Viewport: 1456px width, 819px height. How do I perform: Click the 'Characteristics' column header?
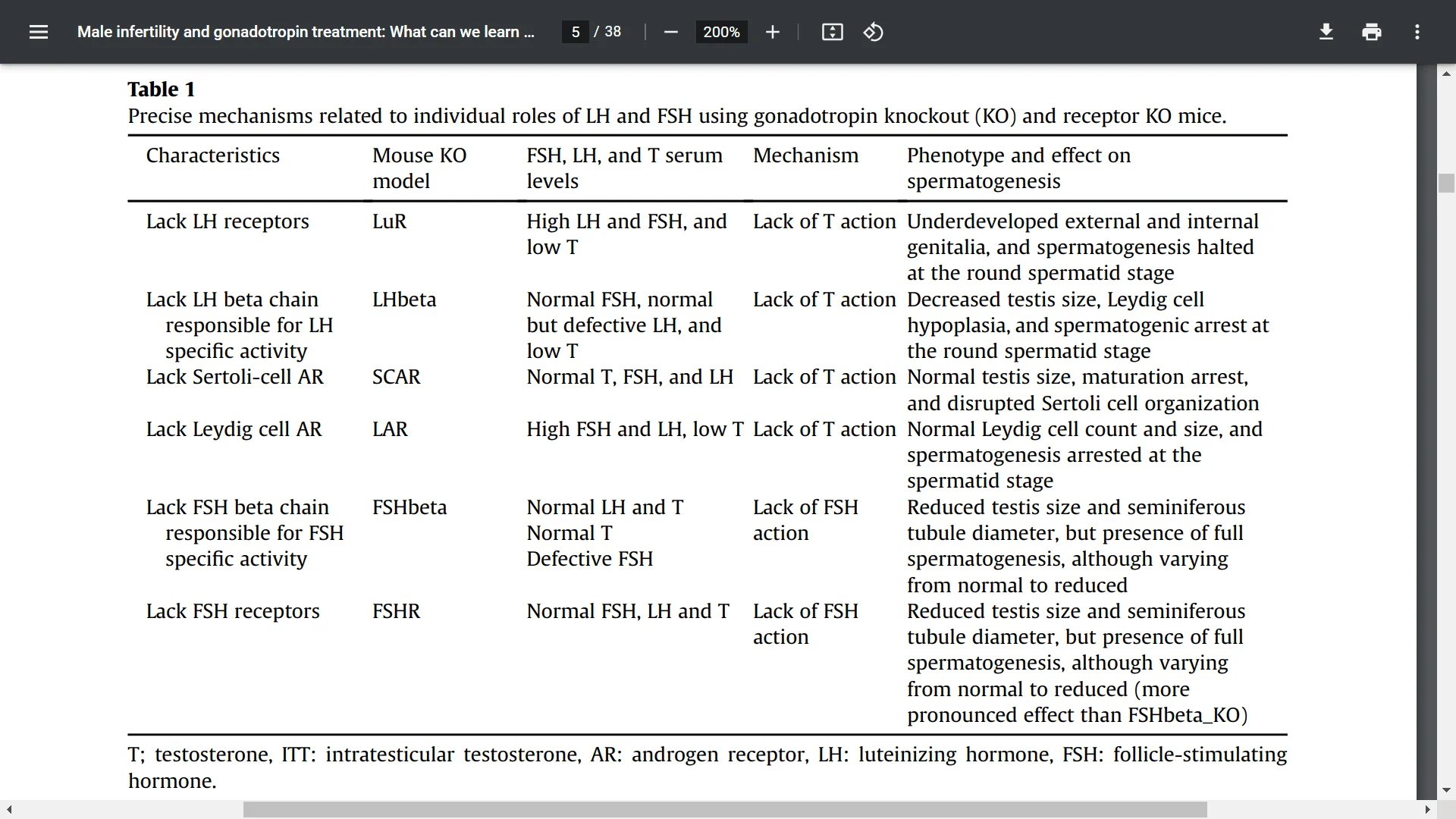click(x=212, y=155)
